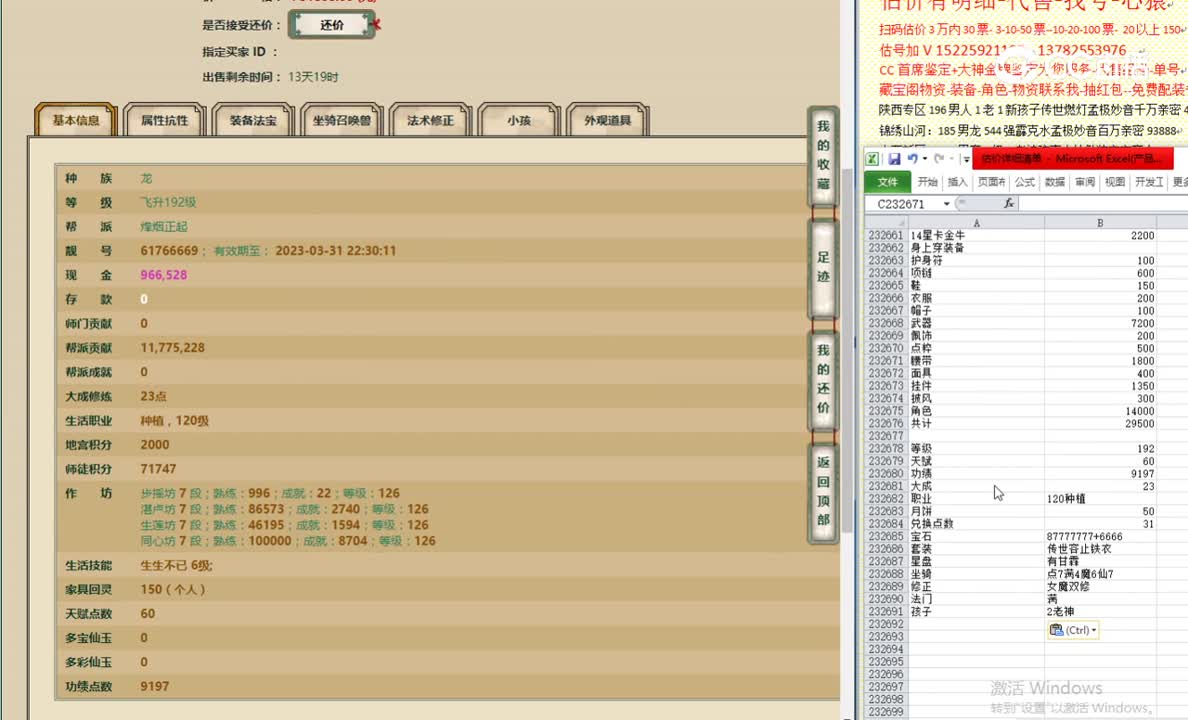1188x720 pixels.
Task: Click the Excel title bar text
Action: click(x=1071, y=159)
